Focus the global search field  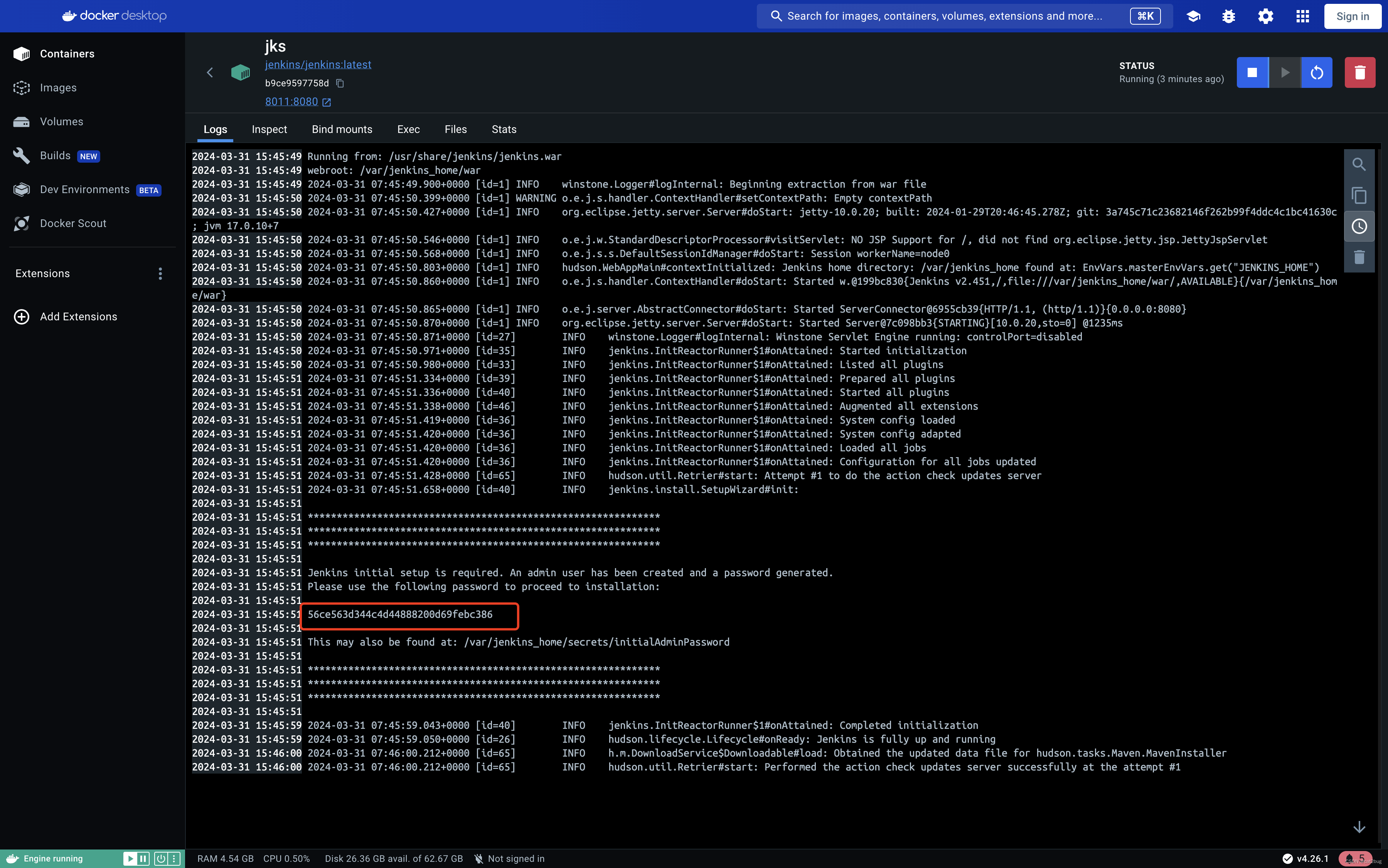point(964,16)
